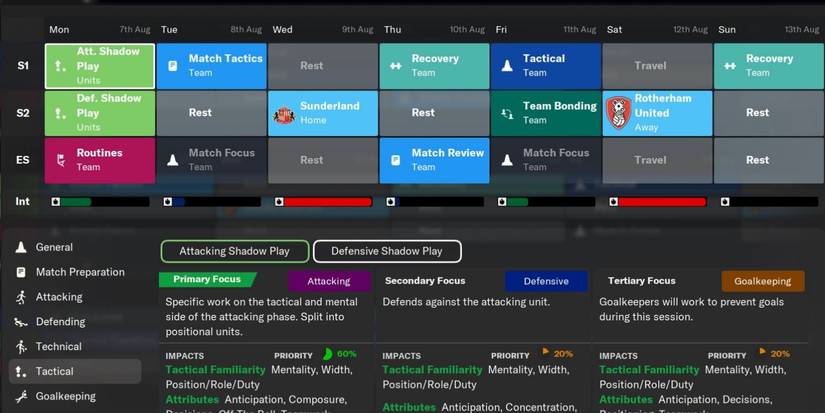Click Wednesday's Rest slot in S1
The height and width of the screenshot is (413, 825).
point(323,66)
